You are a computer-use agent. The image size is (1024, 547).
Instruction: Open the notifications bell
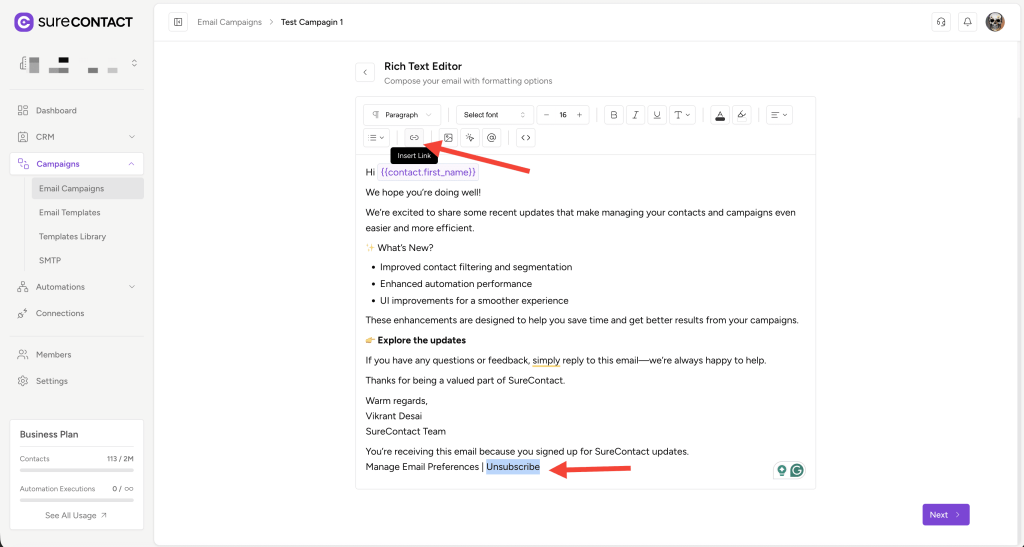(x=967, y=22)
